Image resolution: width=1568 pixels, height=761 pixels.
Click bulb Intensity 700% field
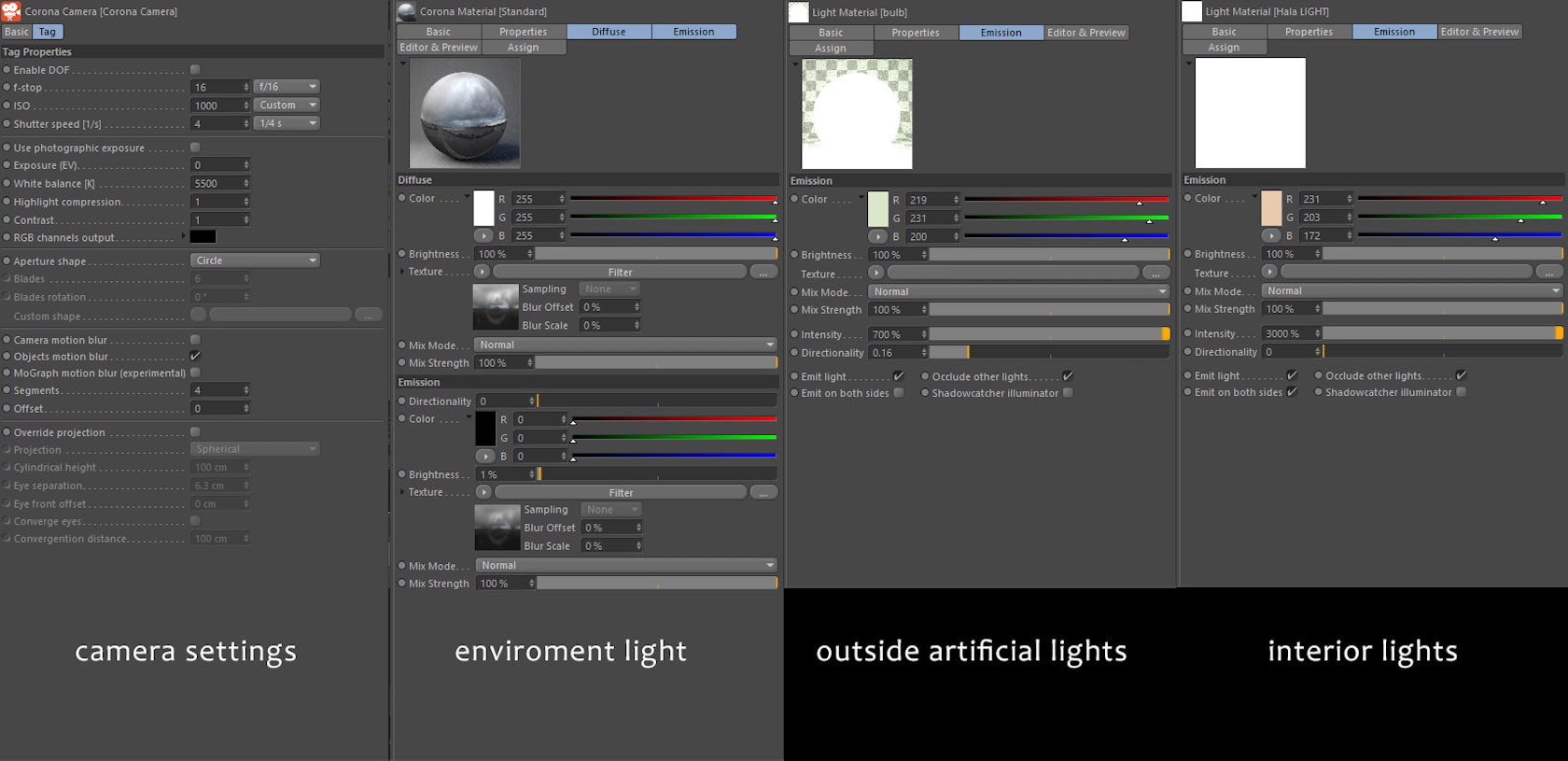pos(898,334)
